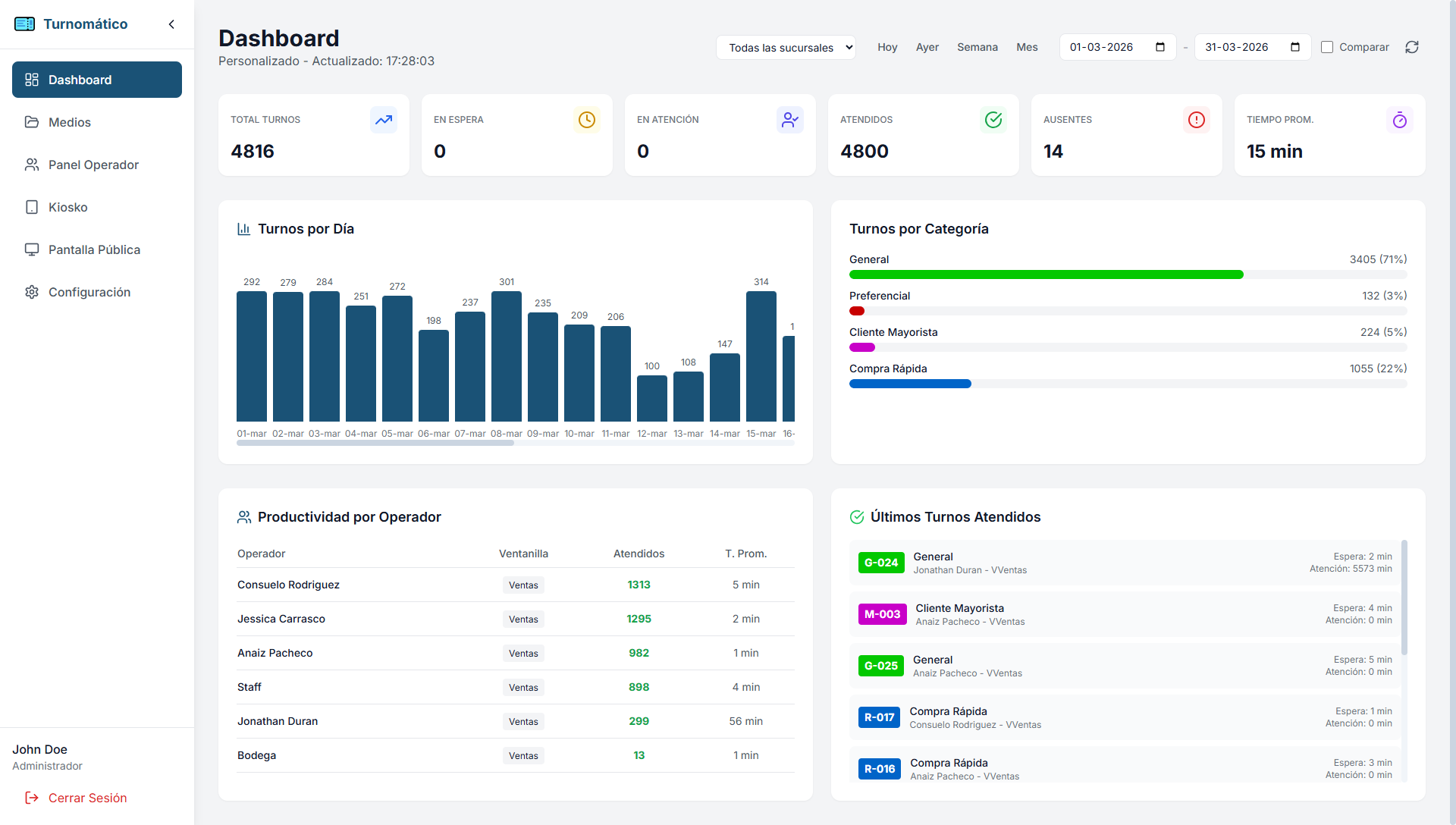Select the Semana range filter
1456x825 pixels.
[x=977, y=47]
